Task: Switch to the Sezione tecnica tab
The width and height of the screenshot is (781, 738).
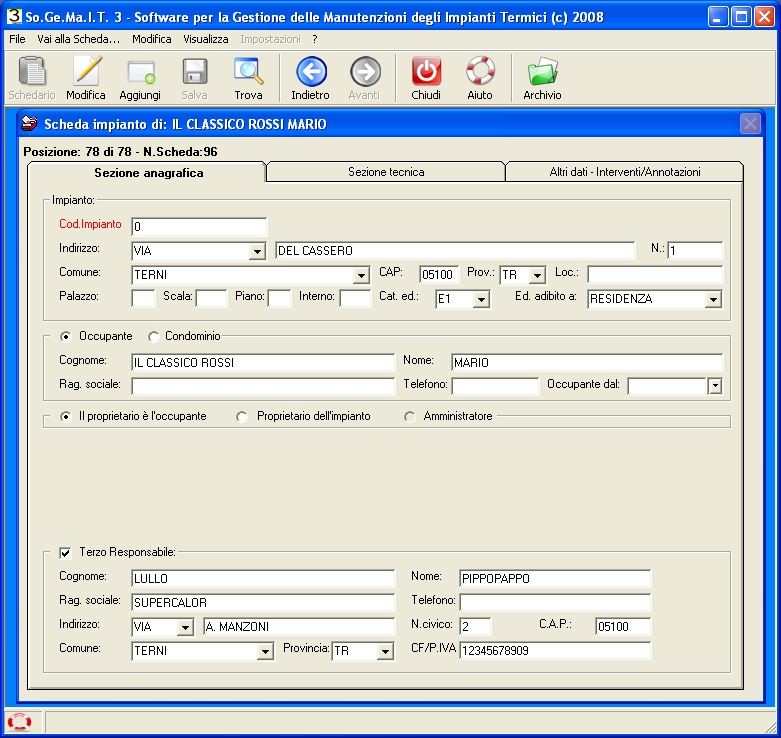Action: [x=386, y=172]
